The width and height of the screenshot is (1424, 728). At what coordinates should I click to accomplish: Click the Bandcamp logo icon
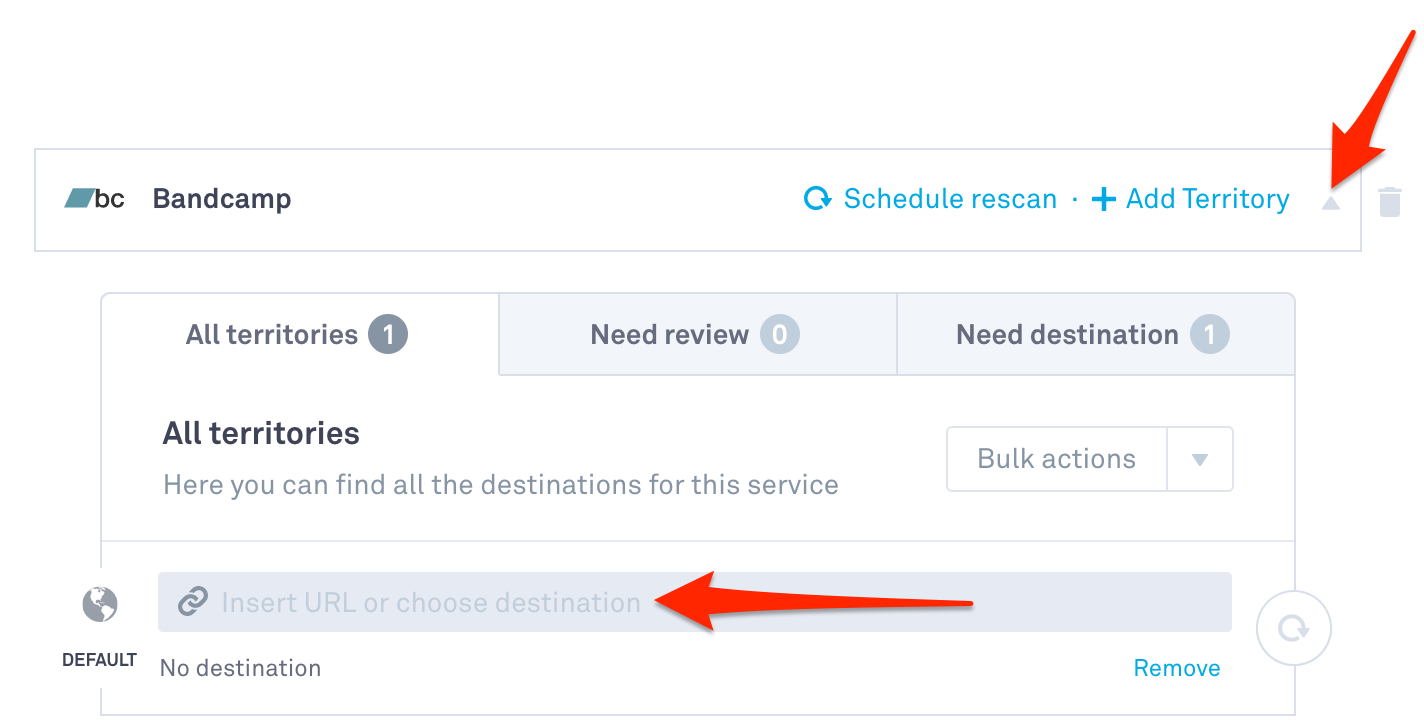point(95,199)
